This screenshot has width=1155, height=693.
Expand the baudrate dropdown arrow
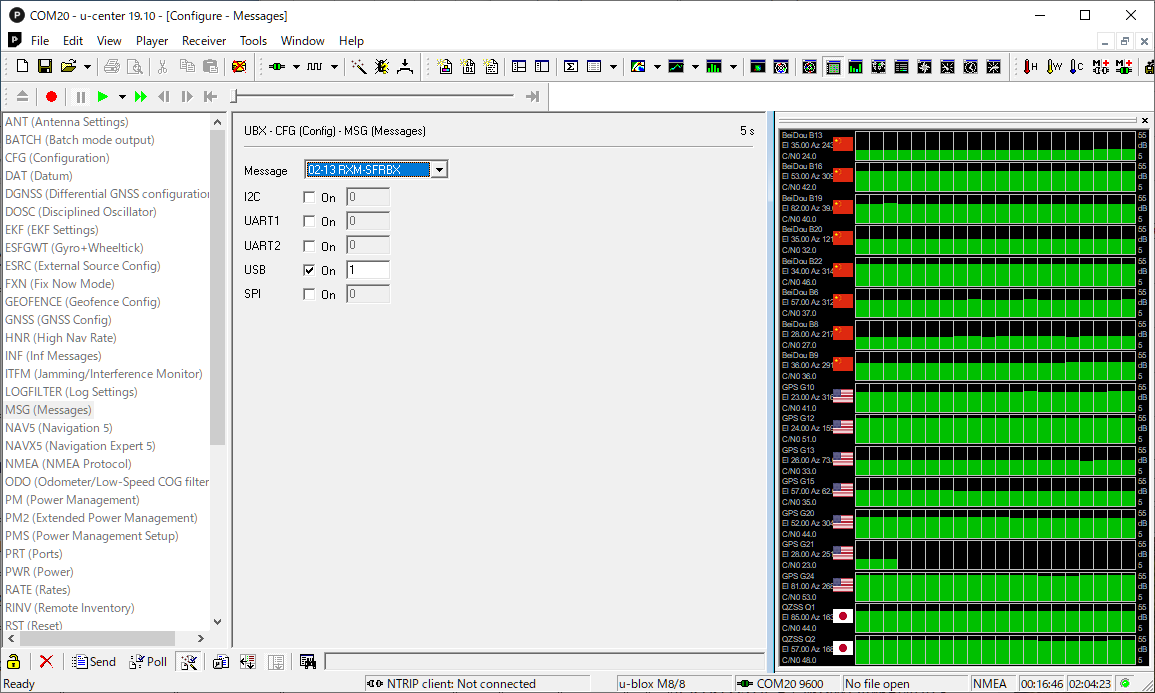[x=334, y=66]
